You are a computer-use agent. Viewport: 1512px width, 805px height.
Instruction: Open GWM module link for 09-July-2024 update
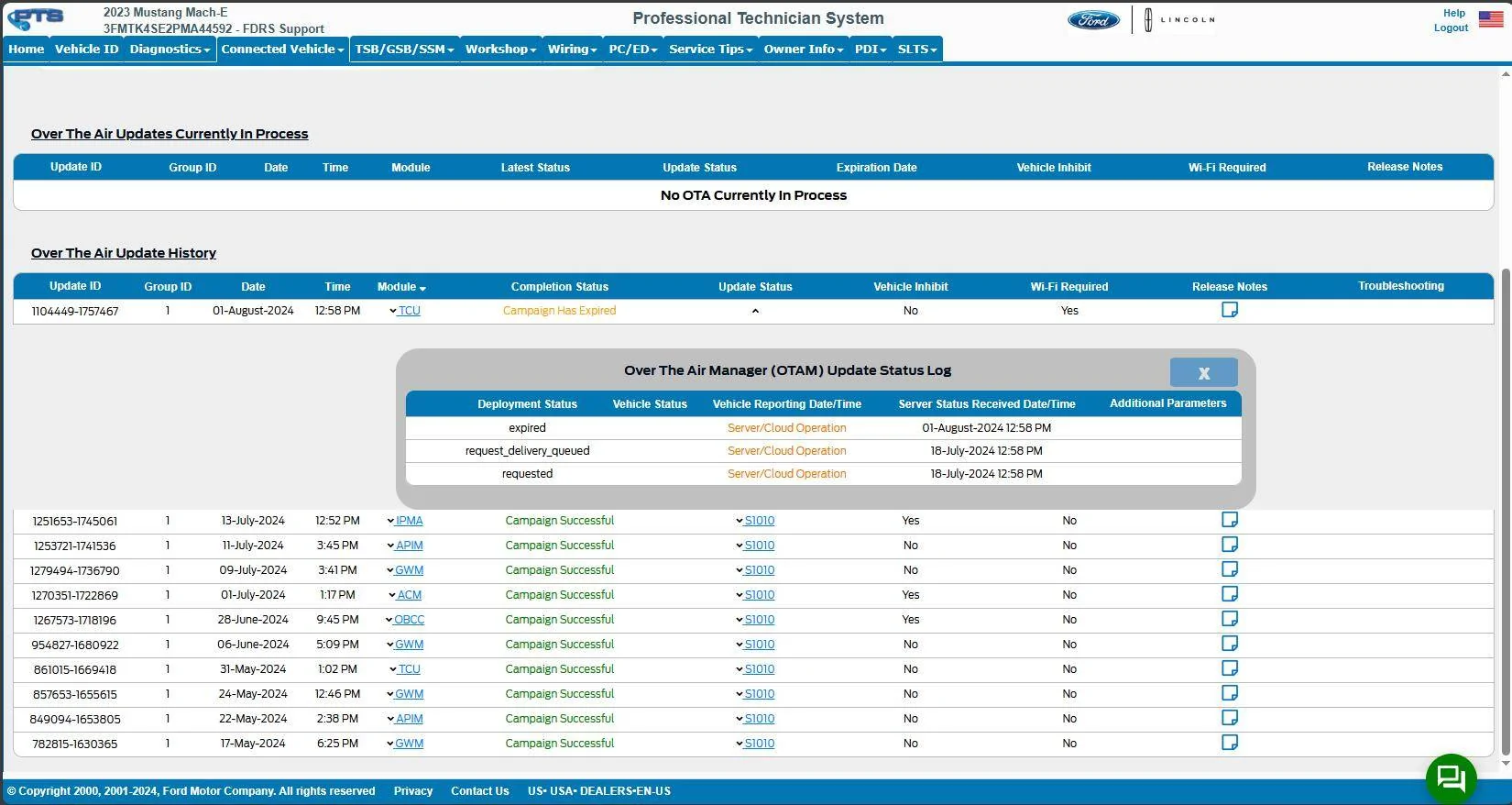[x=410, y=570]
